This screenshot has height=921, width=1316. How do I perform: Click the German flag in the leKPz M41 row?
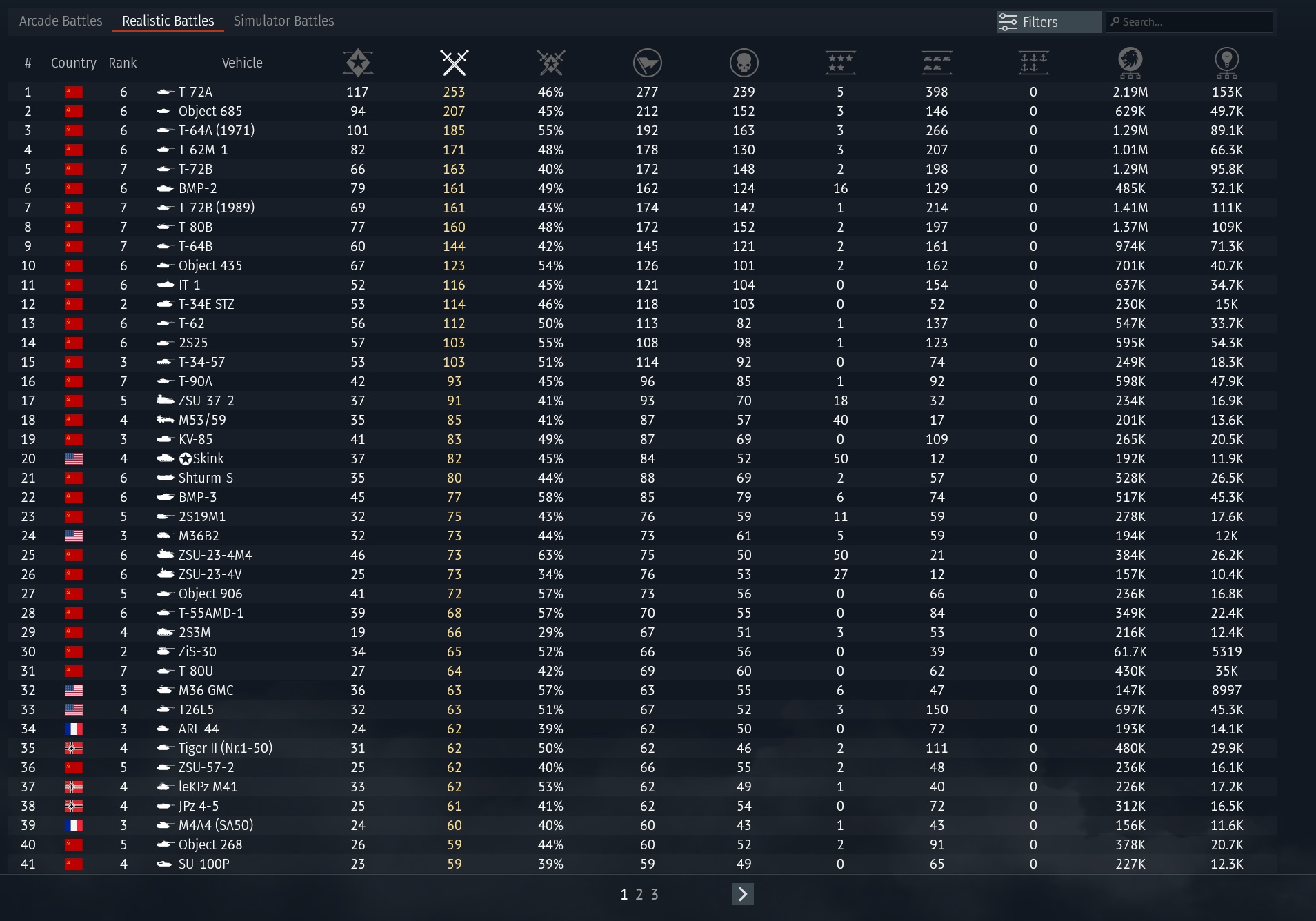point(74,787)
